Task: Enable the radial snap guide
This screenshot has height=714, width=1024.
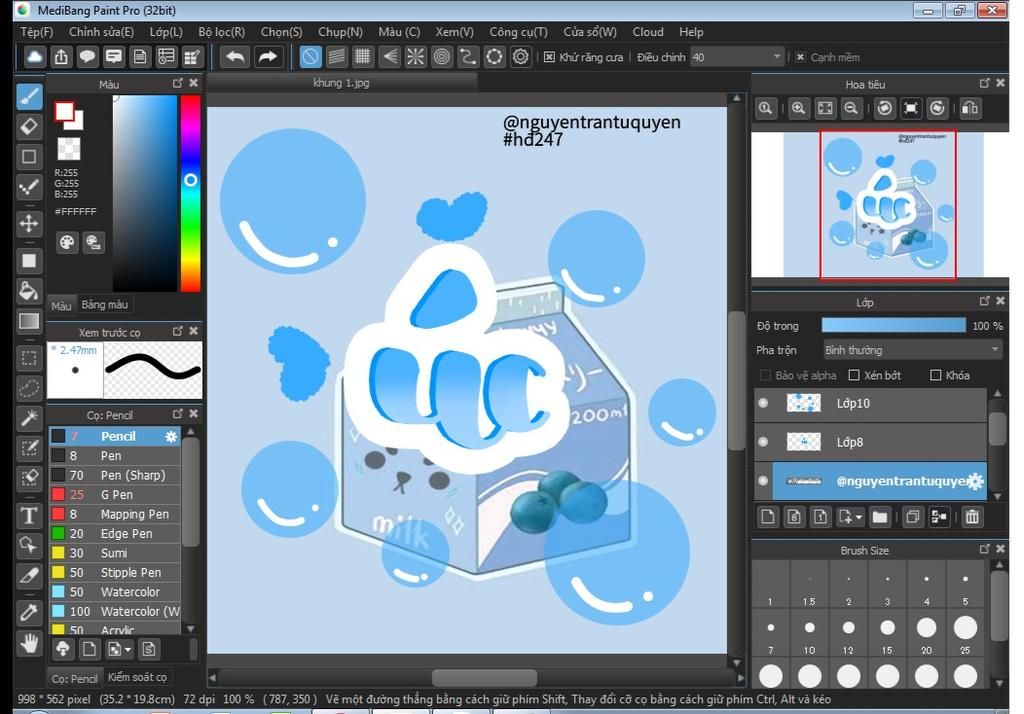Action: pyautogui.click(x=415, y=57)
